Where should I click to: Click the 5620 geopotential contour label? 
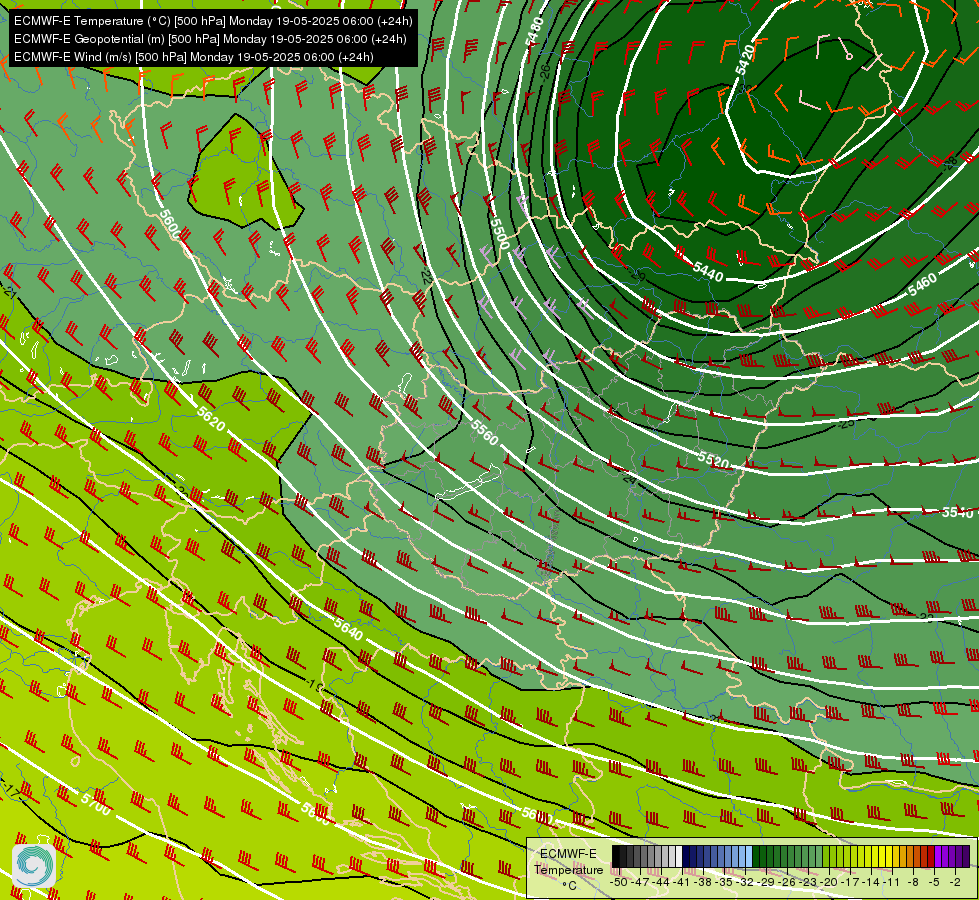210,418
